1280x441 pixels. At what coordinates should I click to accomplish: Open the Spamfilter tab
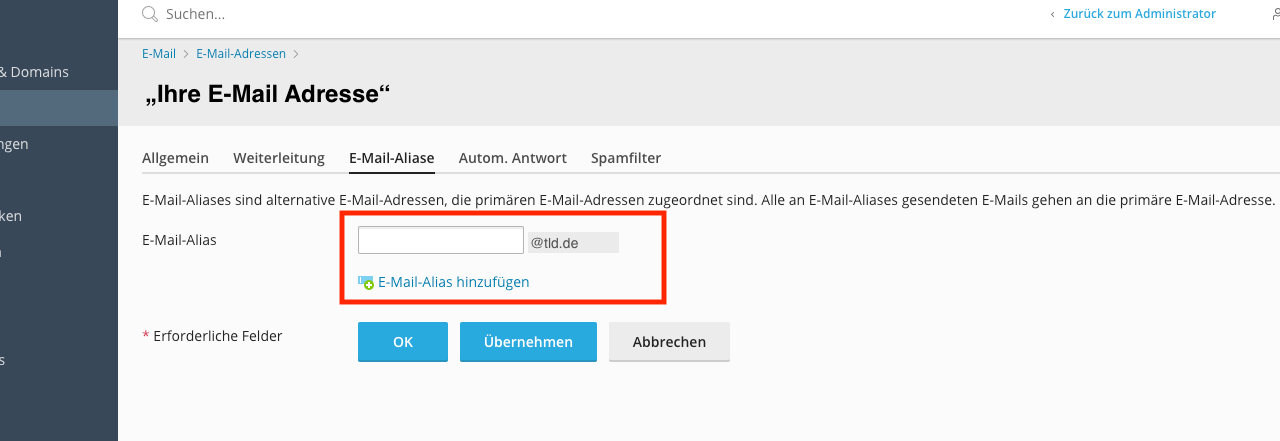[626, 158]
